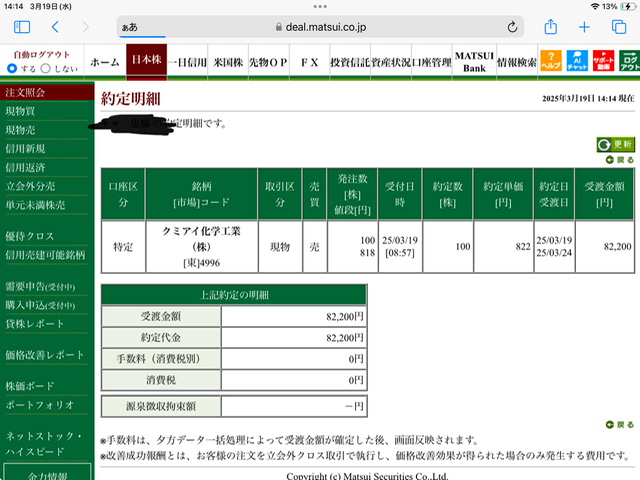Open 信用売建可能銘柄 sidebar link
This screenshot has height=480, width=640.
click(45, 255)
